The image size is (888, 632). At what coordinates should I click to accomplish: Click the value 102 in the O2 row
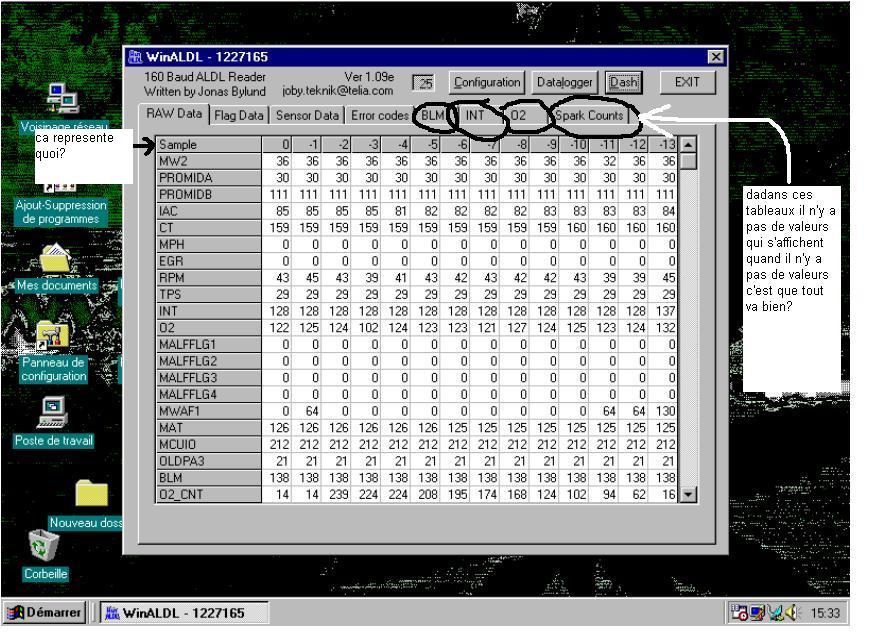click(368, 328)
